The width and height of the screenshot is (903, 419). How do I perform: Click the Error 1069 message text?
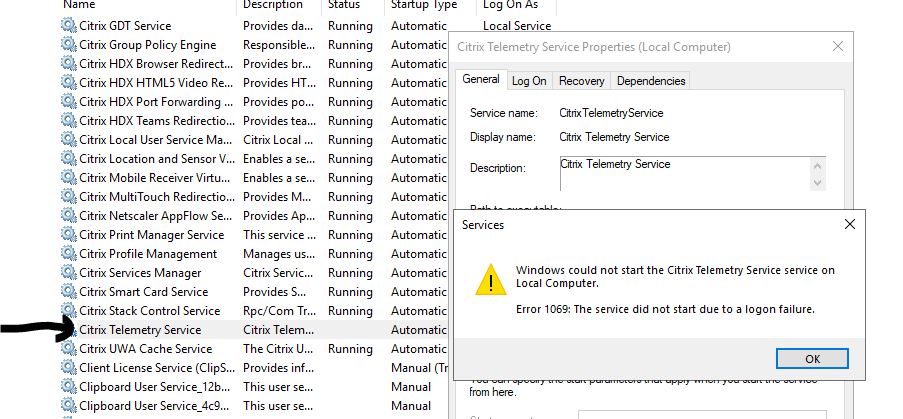665,309
